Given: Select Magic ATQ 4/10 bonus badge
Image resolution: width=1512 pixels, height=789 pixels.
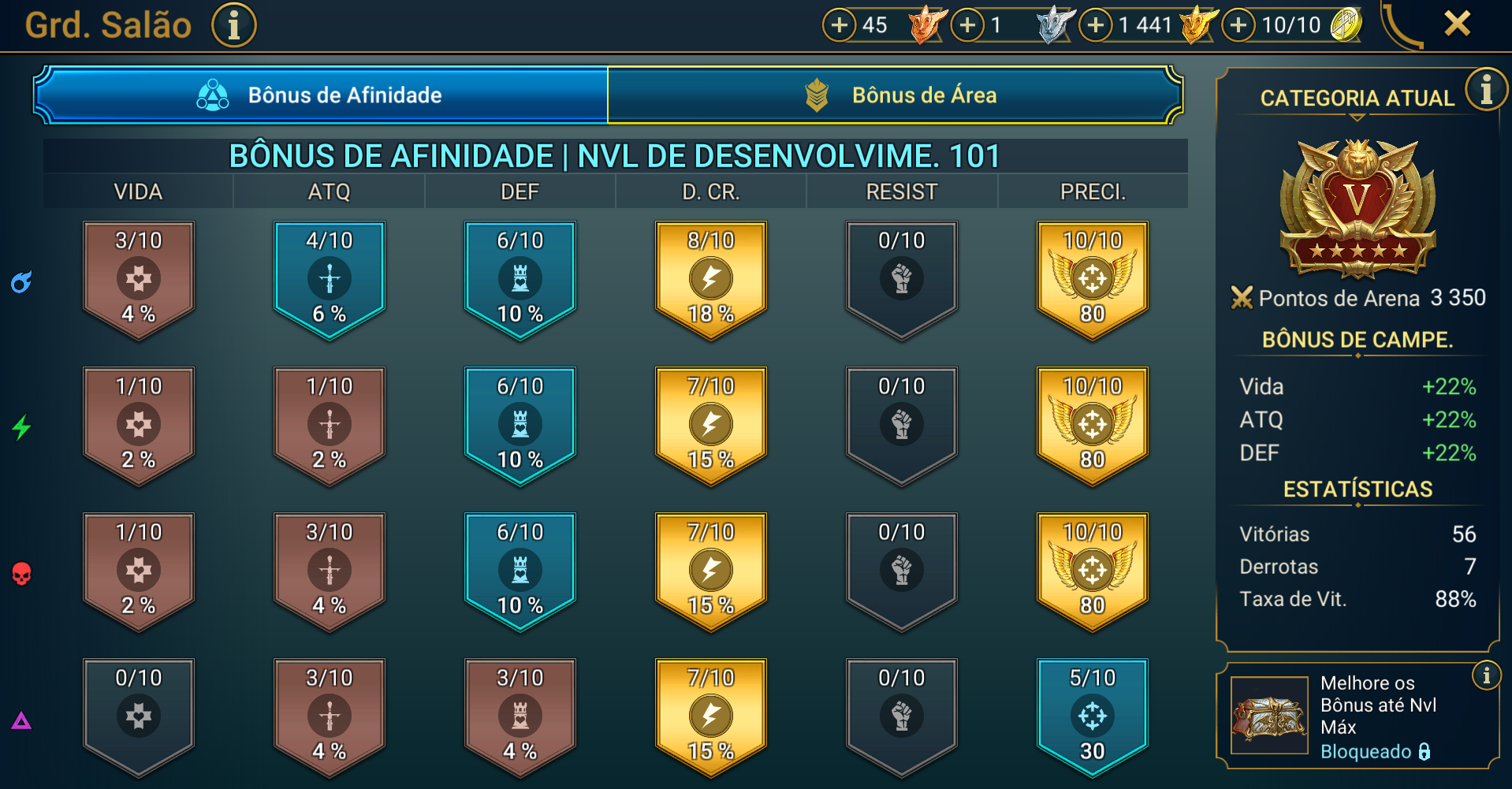Looking at the screenshot, I should pyautogui.click(x=330, y=281).
